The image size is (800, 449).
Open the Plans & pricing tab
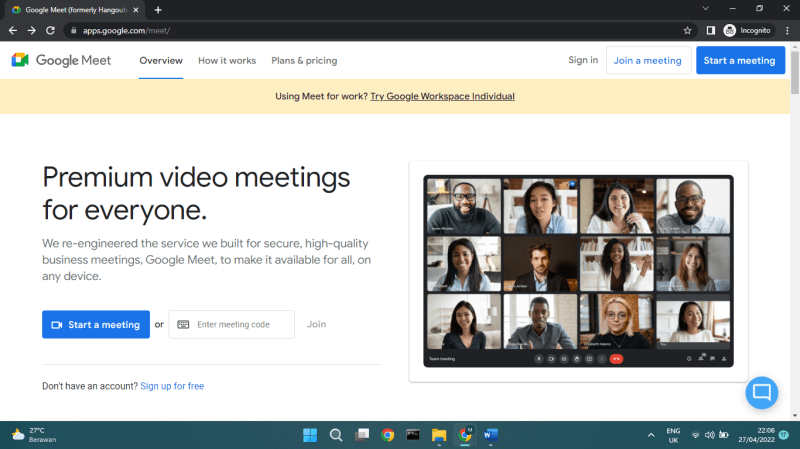point(304,60)
